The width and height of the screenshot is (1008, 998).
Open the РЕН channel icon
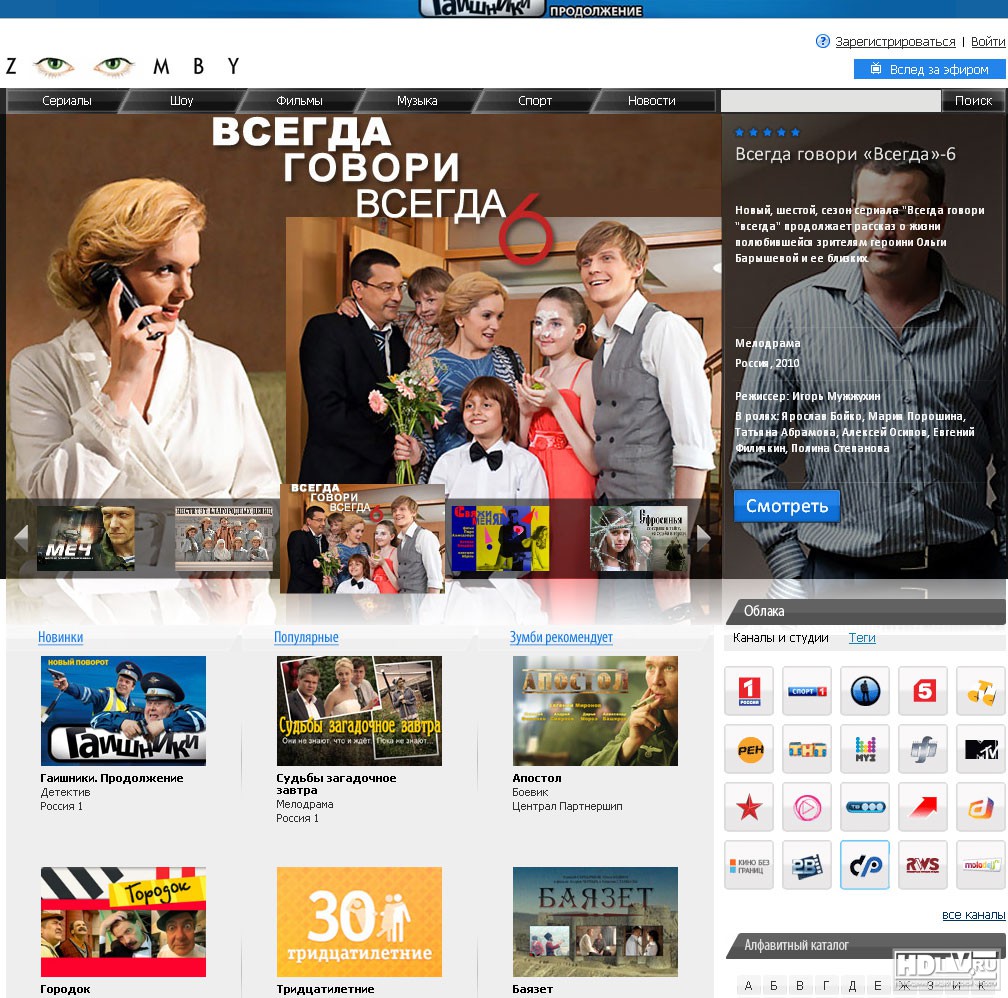[x=749, y=748]
